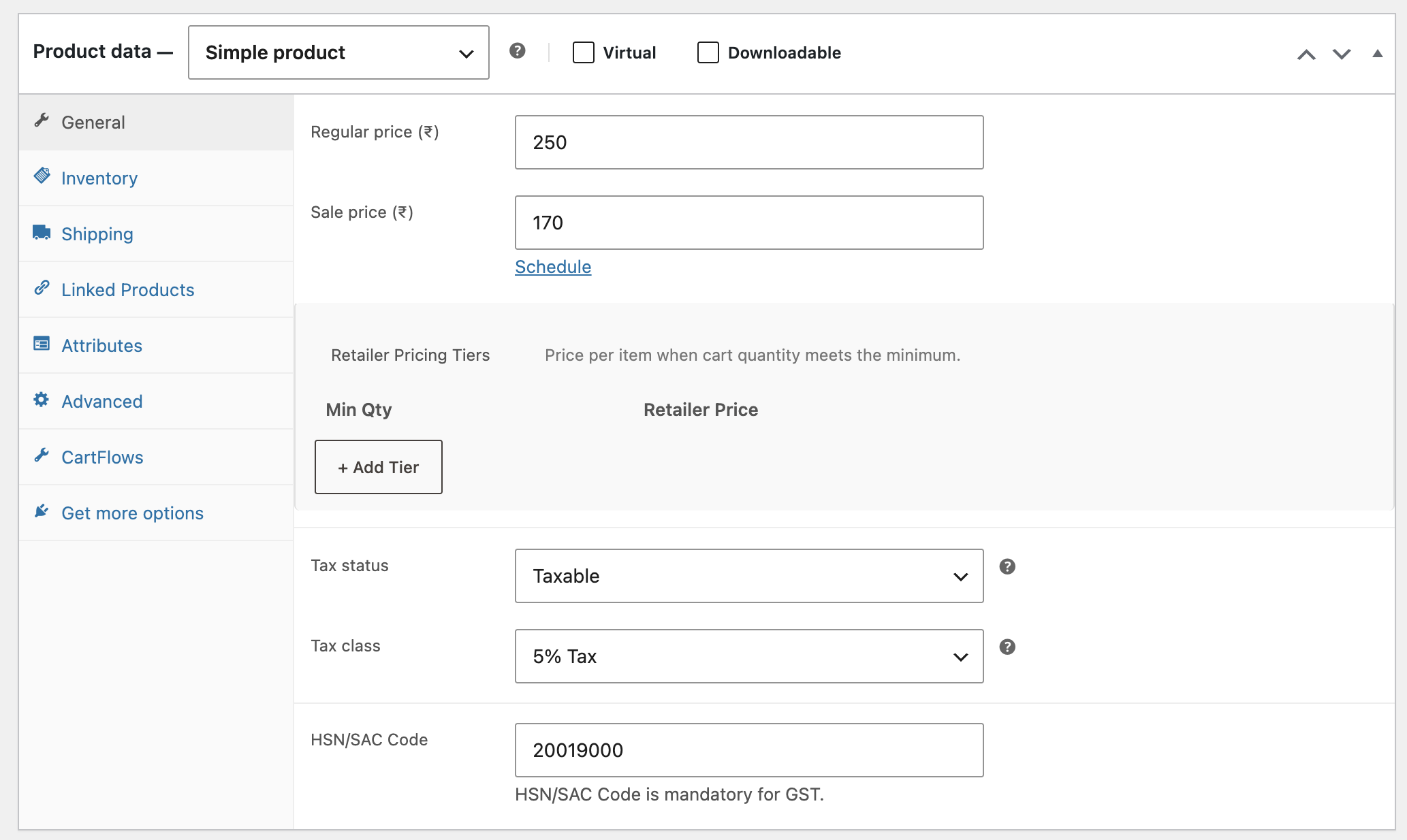This screenshot has width=1407, height=840.
Task: Focus the Sale price field showing 170
Action: point(749,223)
